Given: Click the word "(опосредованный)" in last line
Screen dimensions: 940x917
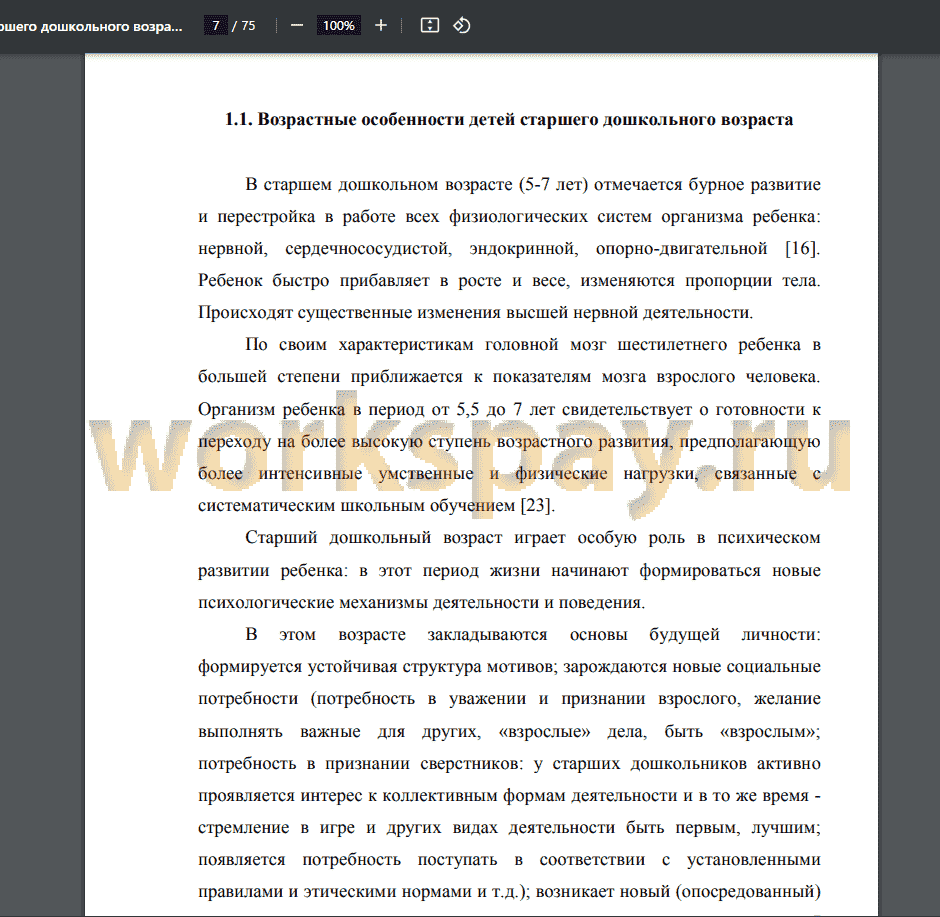Looking at the screenshot, I should point(748,892).
